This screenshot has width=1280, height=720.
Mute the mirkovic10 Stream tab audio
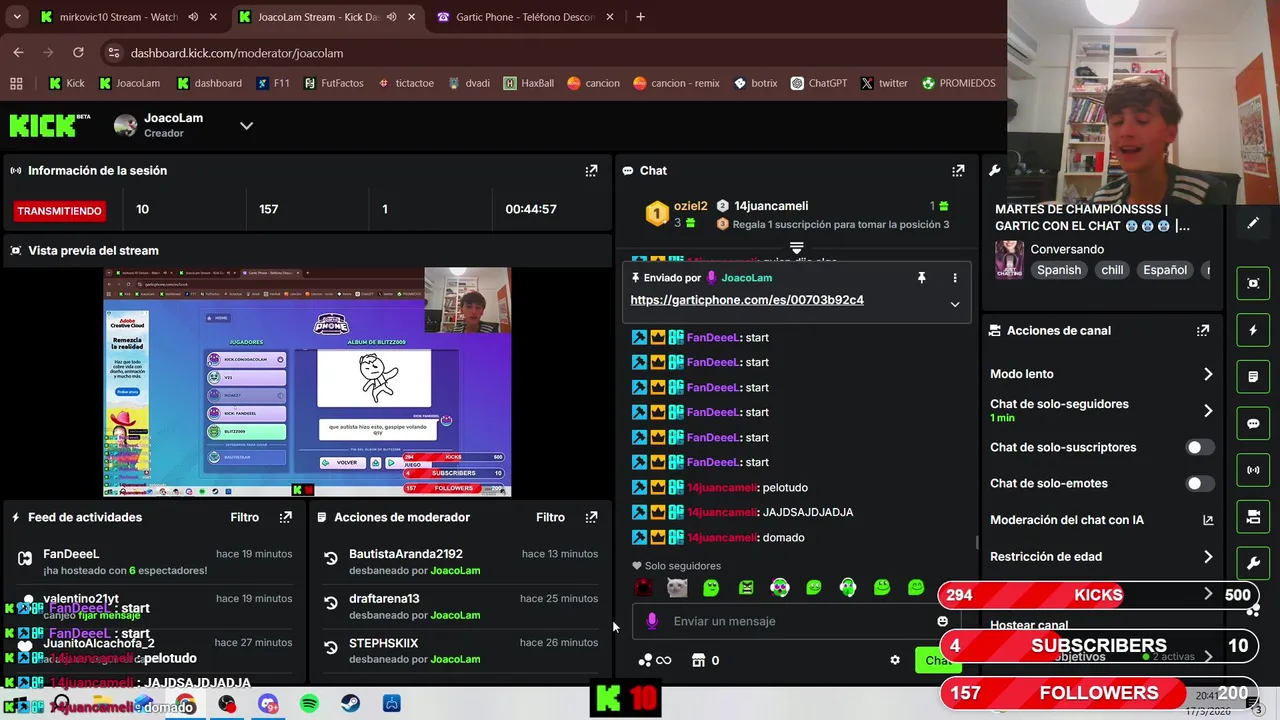pos(193,17)
